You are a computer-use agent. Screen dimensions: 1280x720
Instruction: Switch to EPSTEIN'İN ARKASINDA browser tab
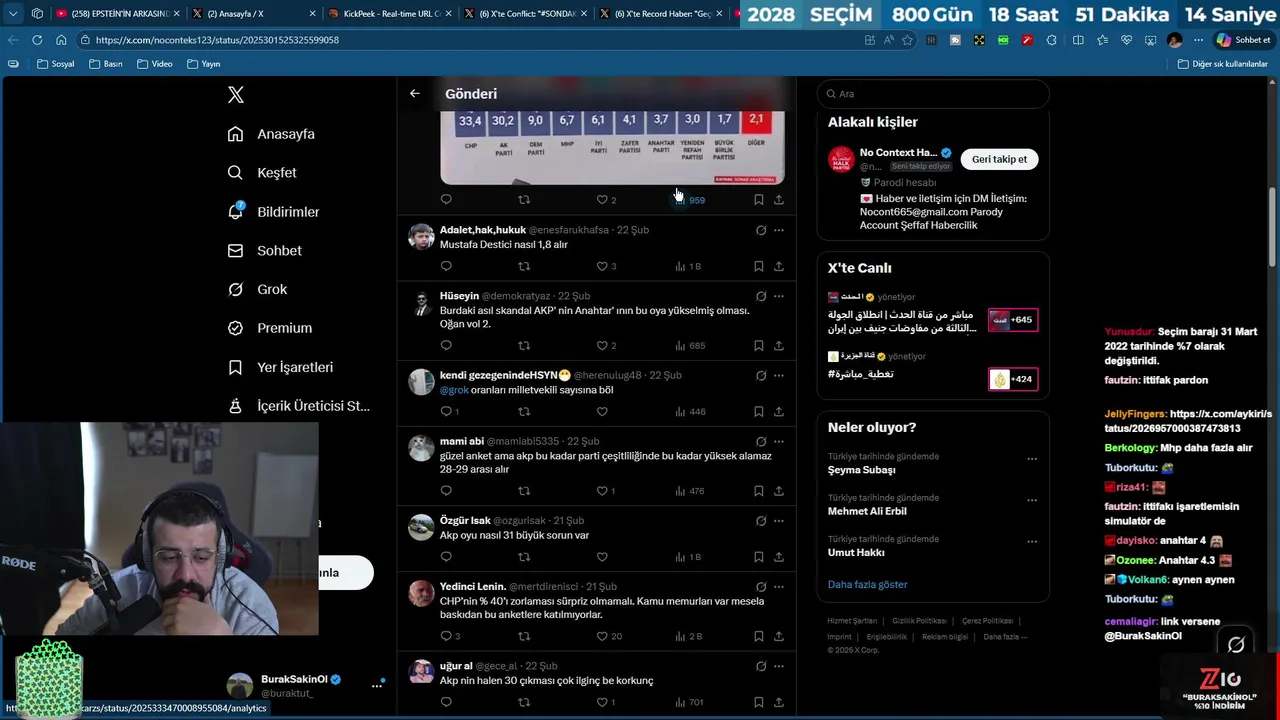[x=116, y=14]
